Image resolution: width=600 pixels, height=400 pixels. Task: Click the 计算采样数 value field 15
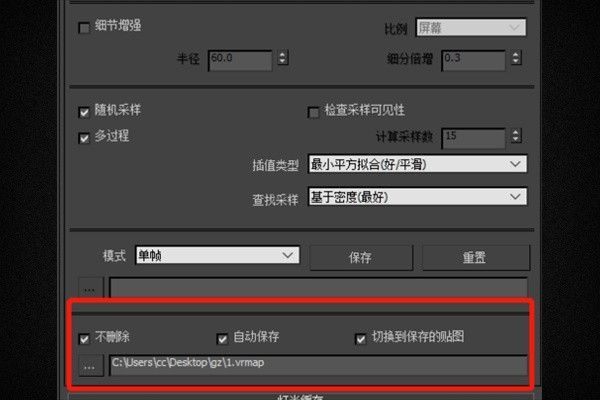pyautogui.click(x=473, y=138)
